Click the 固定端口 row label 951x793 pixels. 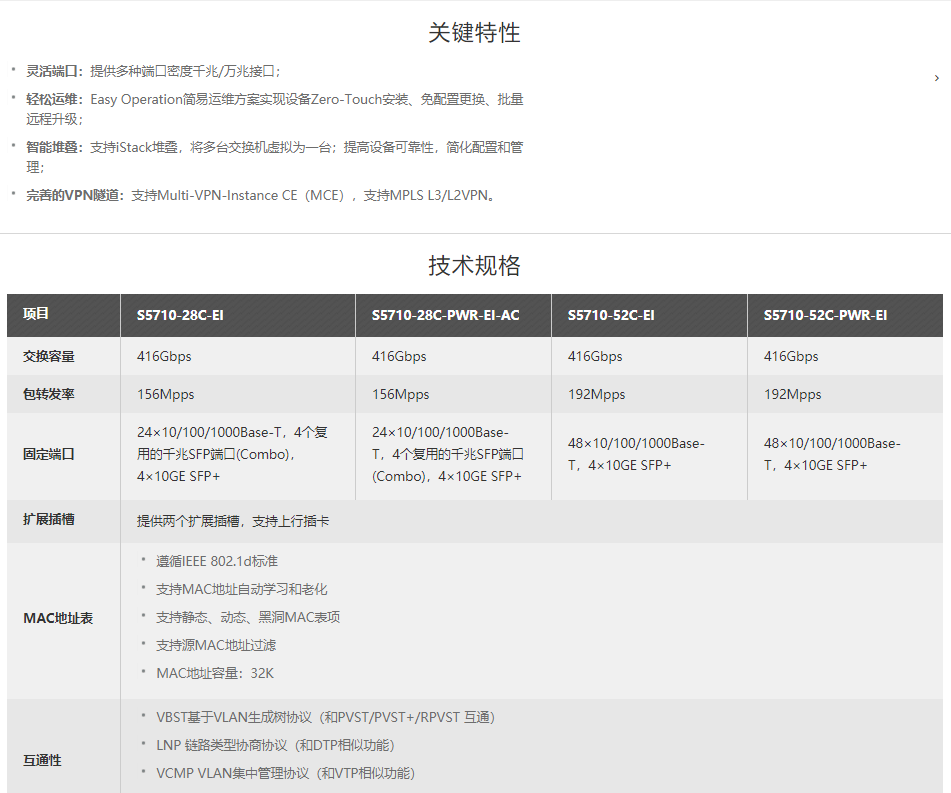pyautogui.click(x=49, y=454)
